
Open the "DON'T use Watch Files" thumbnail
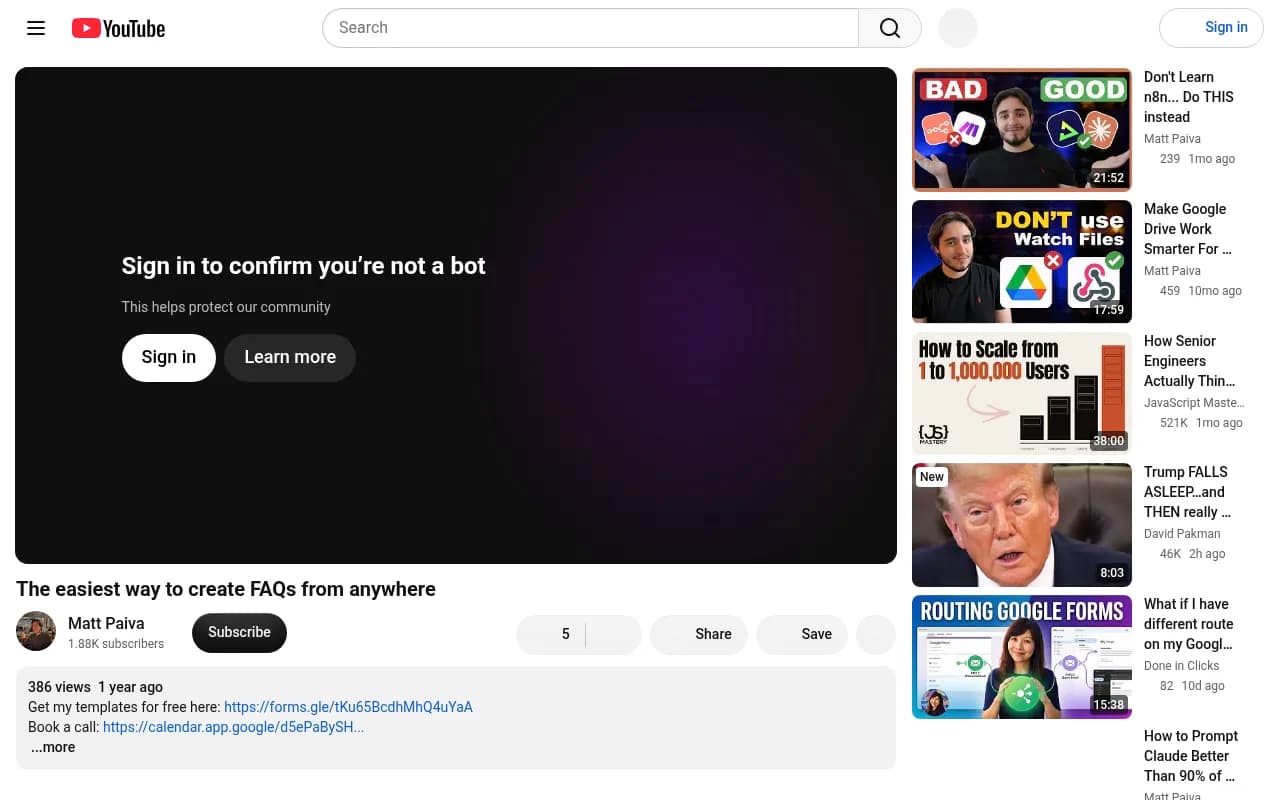click(1022, 262)
